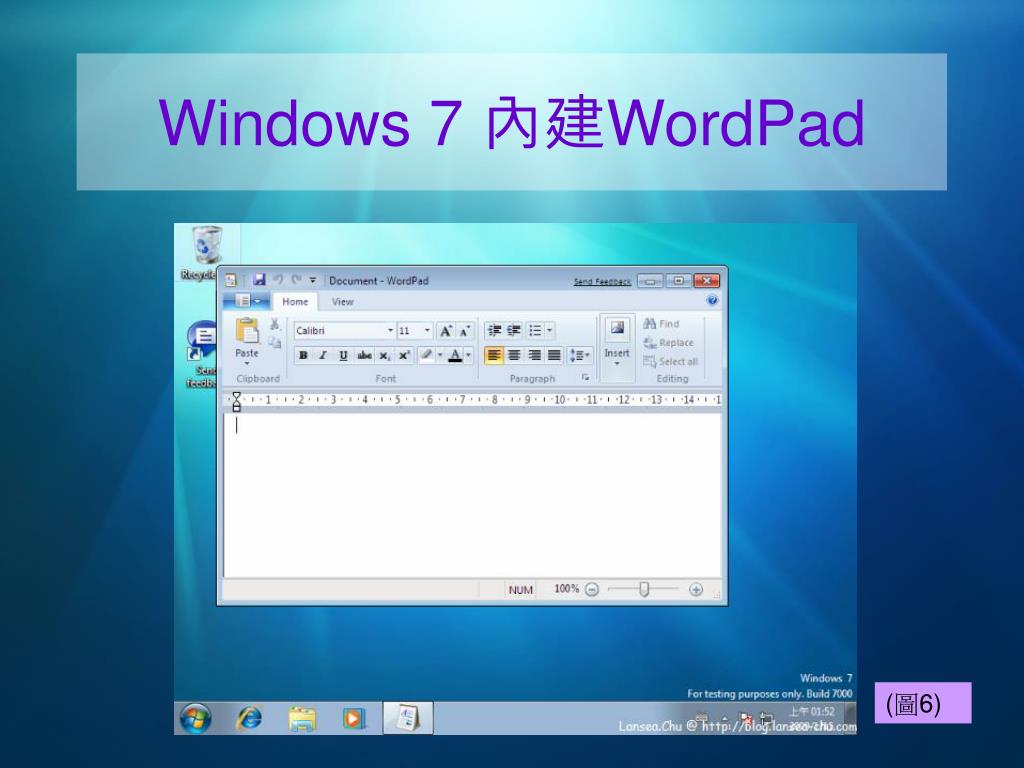Toggle Strikethrough formatting
Screen dimensions: 1024x768
(x=364, y=355)
